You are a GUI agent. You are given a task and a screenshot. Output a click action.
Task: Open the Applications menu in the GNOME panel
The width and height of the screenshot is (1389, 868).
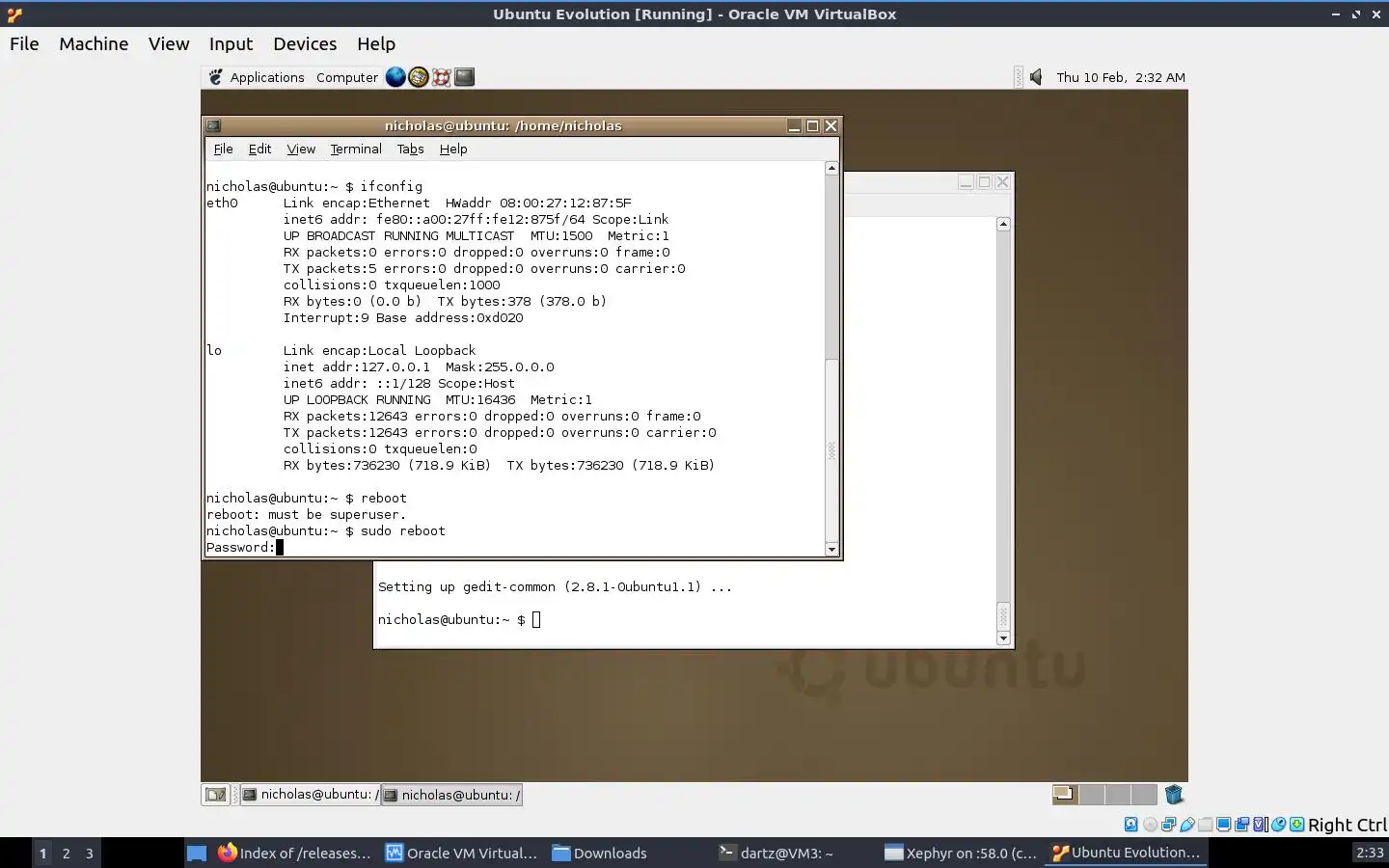(x=267, y=77)
